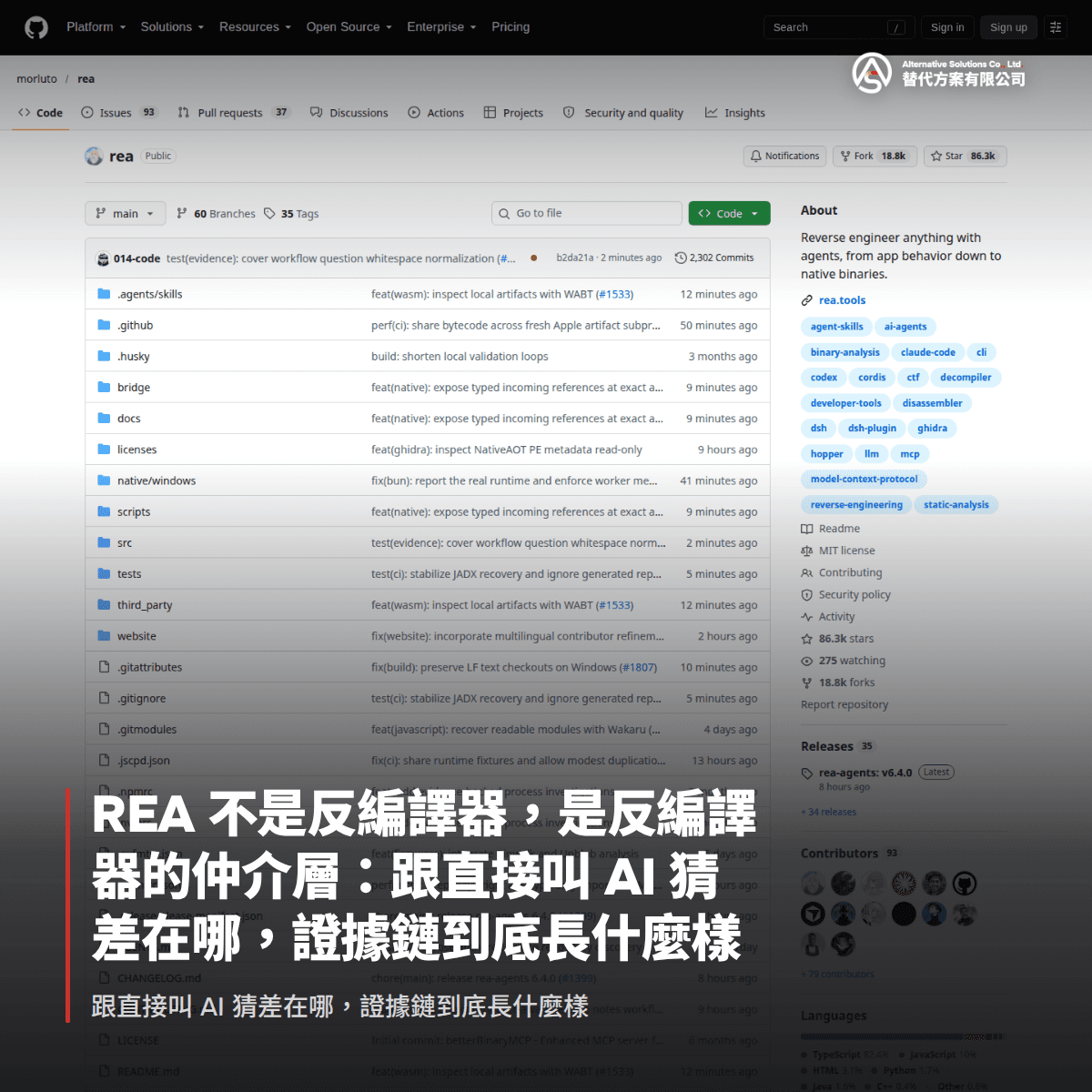Open the Platform menu
Image resolution: width=1092 pixels, height=1092 pixels.
tap(96, 27)
